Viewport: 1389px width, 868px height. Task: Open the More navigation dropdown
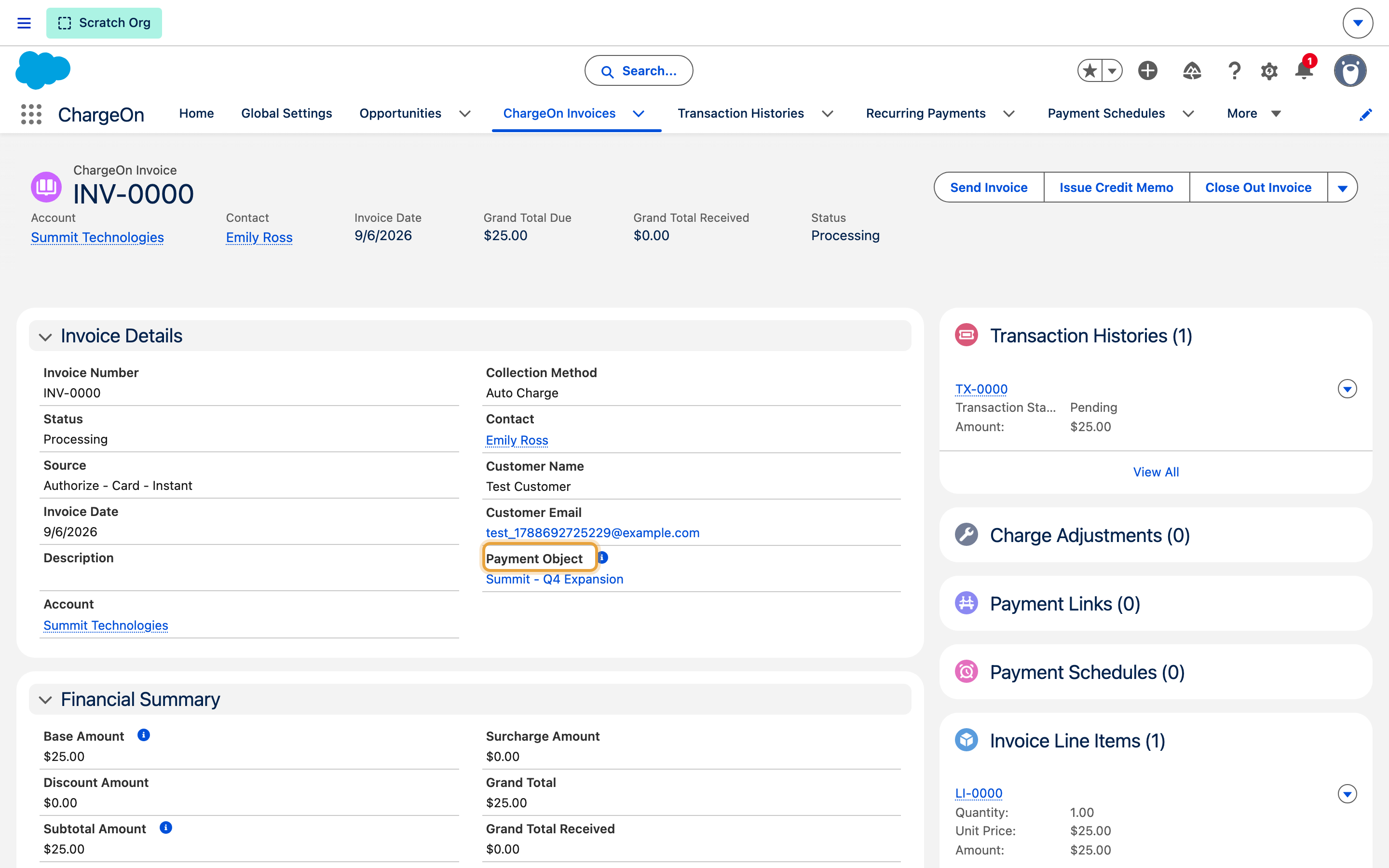[1254, 114]
